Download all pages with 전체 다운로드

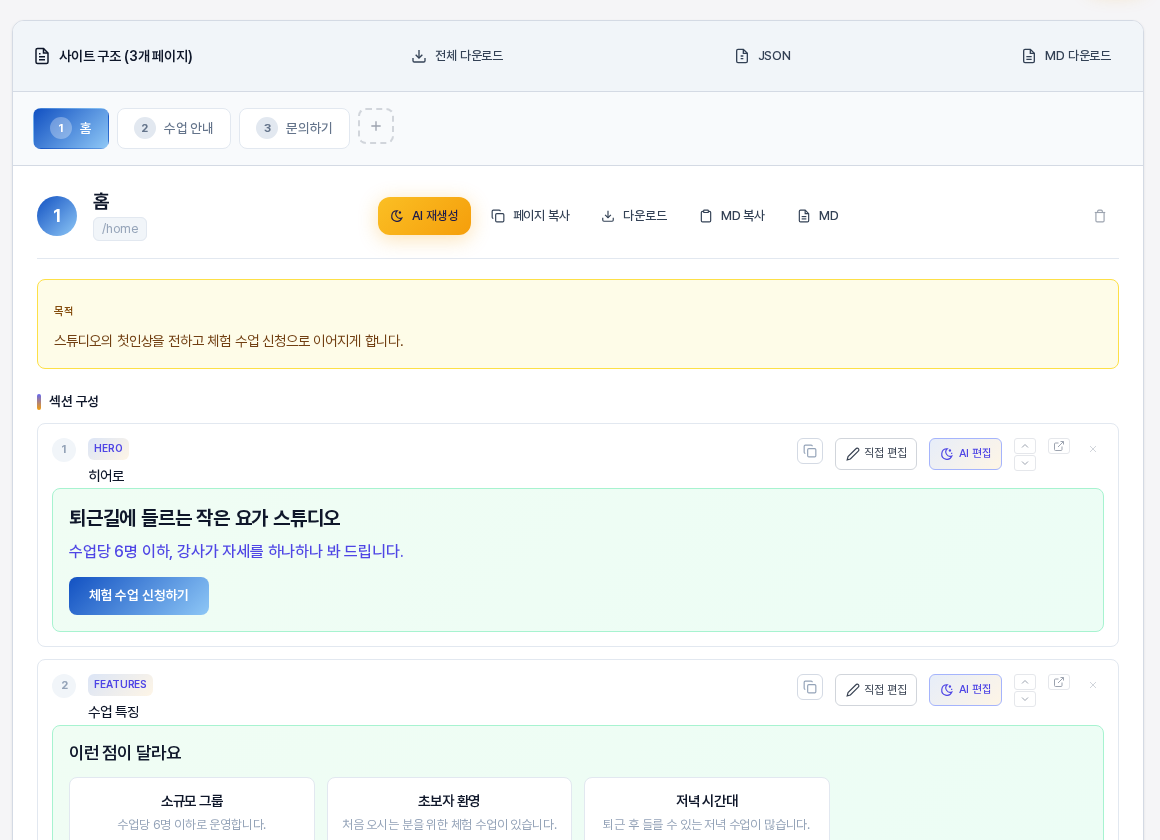pos(457,56)
